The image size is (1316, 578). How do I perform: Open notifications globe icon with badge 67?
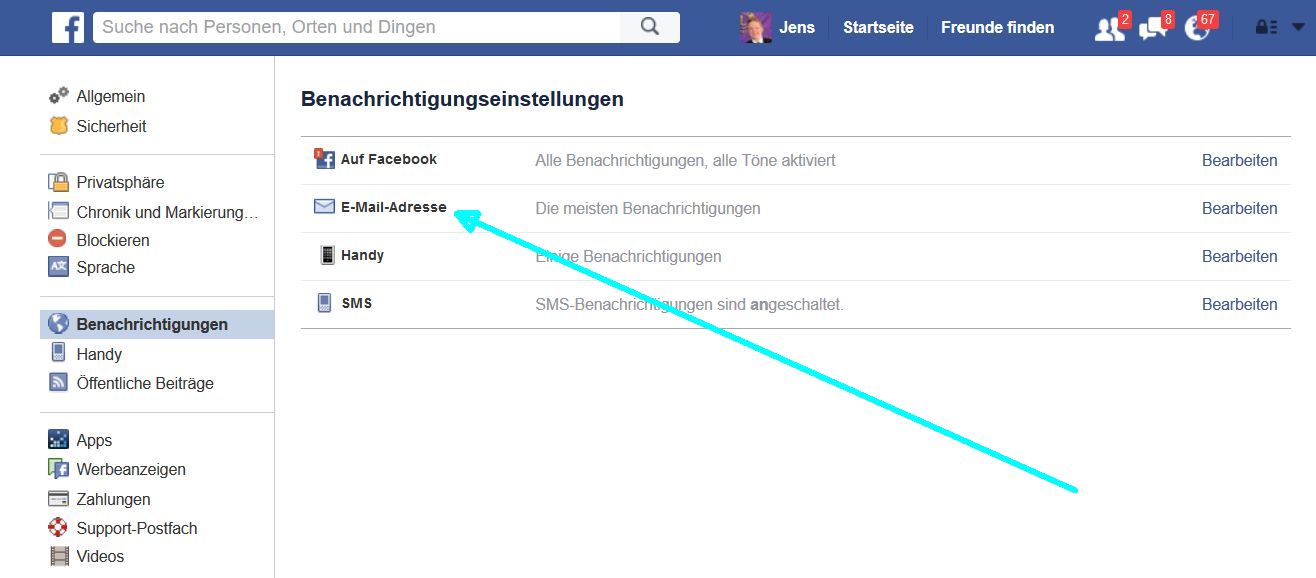click(1197, 29)
